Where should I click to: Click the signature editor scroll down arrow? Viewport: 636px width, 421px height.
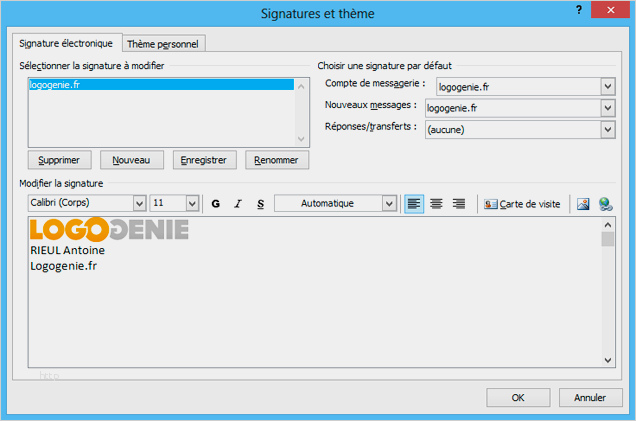click(608, 360)
